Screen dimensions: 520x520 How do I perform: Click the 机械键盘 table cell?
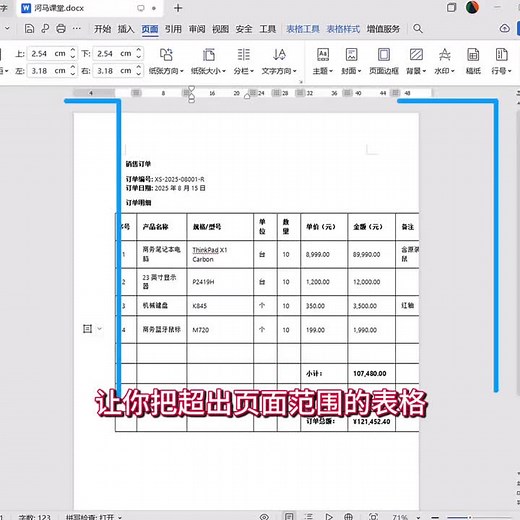point(162,305)
